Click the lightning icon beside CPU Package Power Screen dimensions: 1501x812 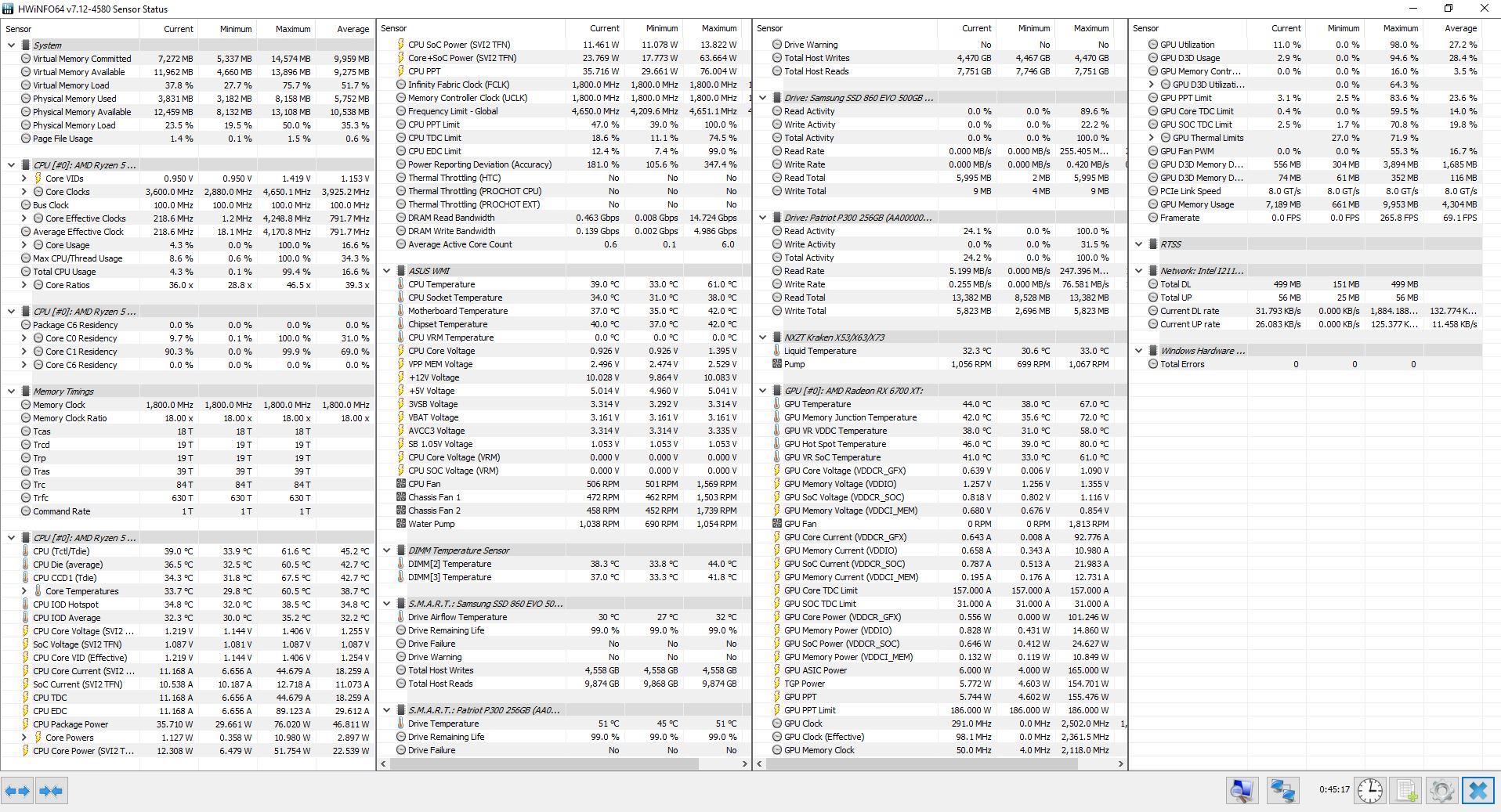click(x=26, y=724)
